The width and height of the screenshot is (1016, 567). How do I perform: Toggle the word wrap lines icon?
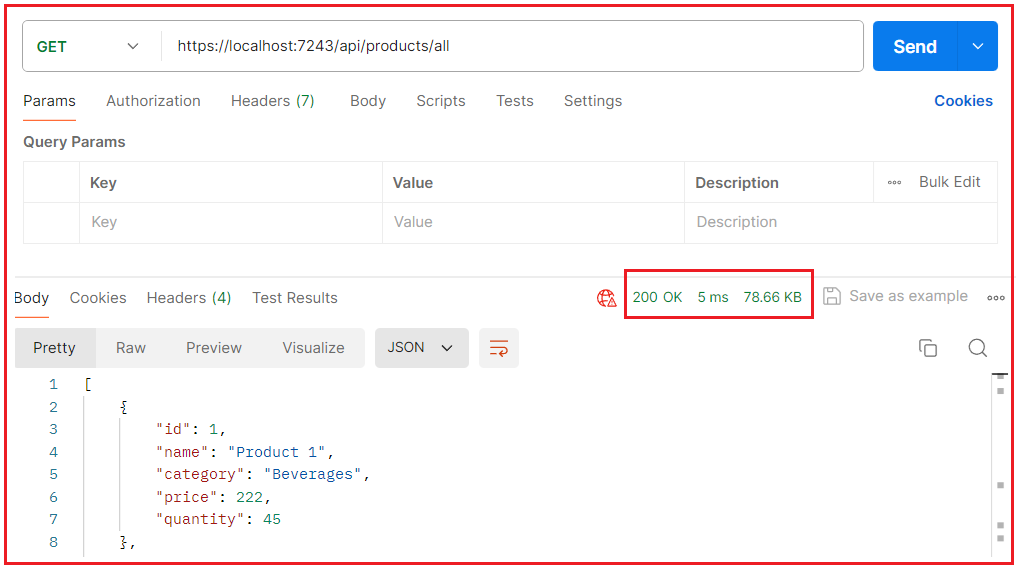499,348
